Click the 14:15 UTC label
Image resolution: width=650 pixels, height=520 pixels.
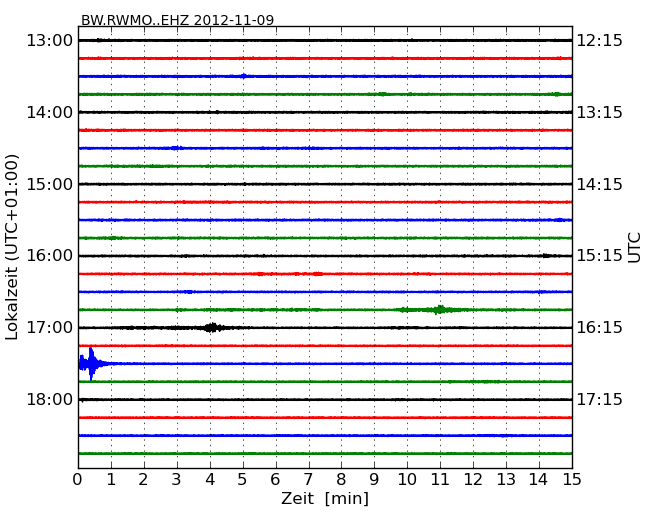click(x=600, y=184)
